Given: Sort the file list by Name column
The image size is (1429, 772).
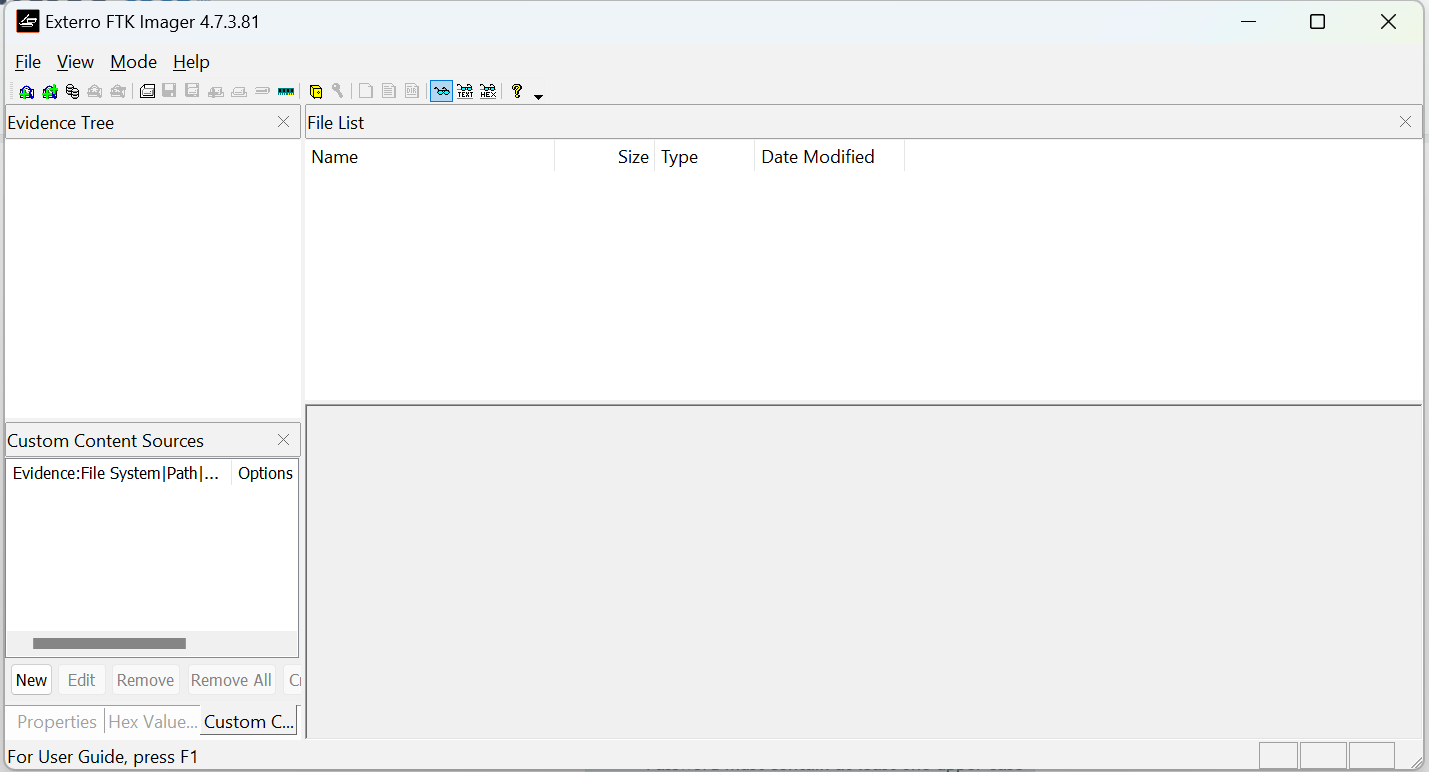Looking at the screenshot, I should pyautogui.click(x=430, y=157).
